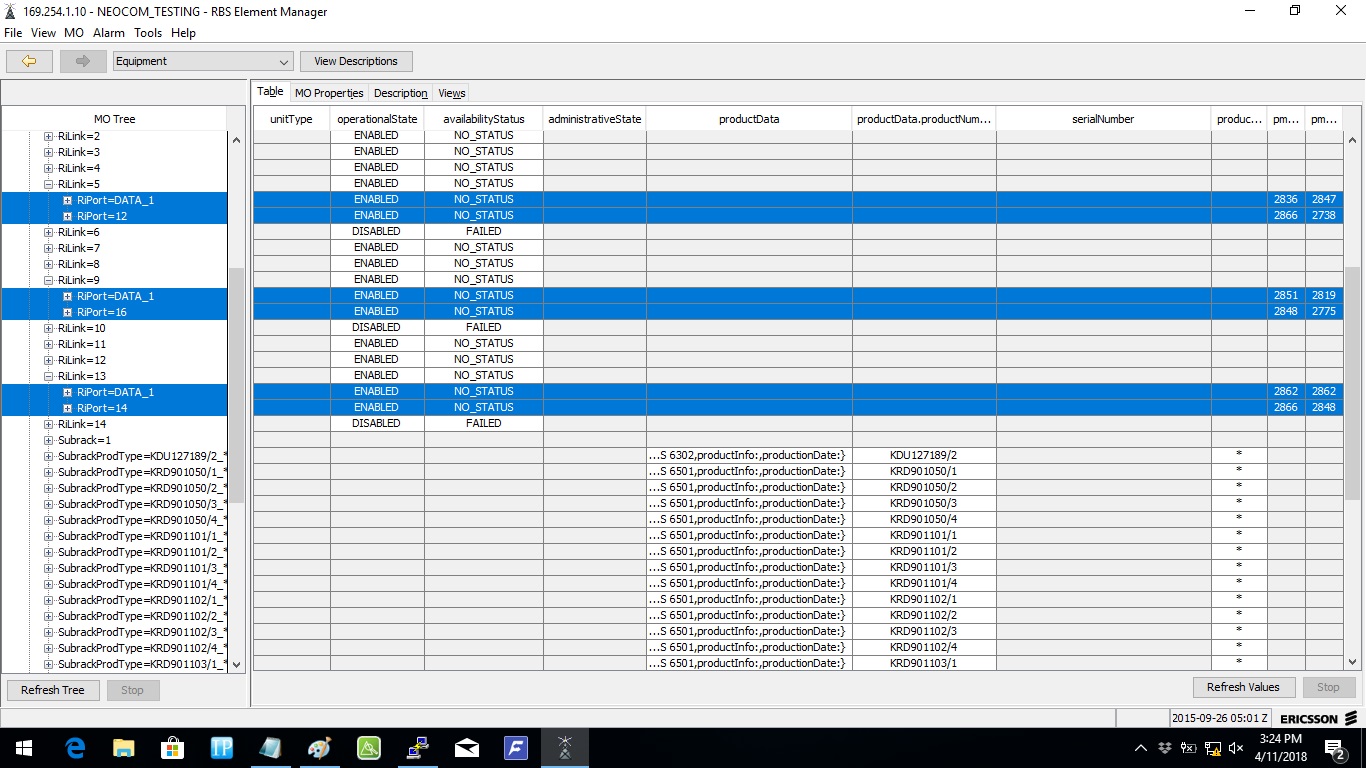This screenshot has height=768, width=1366.
Task: Open File Explorer from the taskbar
Action: pos(124,748)
